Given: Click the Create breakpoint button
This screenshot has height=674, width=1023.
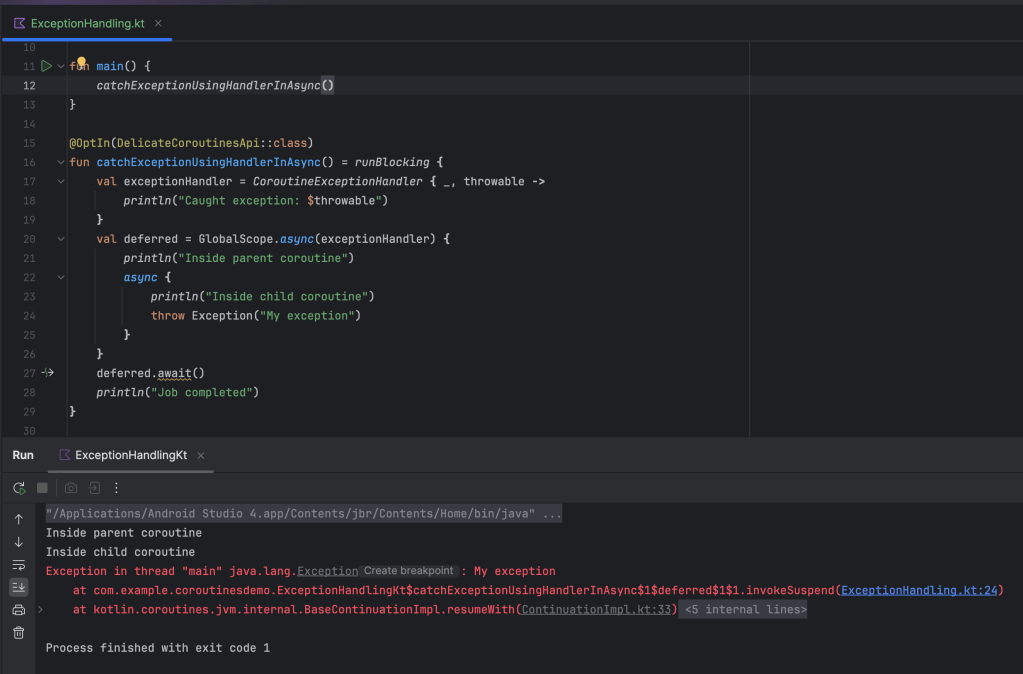Looking at the screenshot, I should pos(408,571).
